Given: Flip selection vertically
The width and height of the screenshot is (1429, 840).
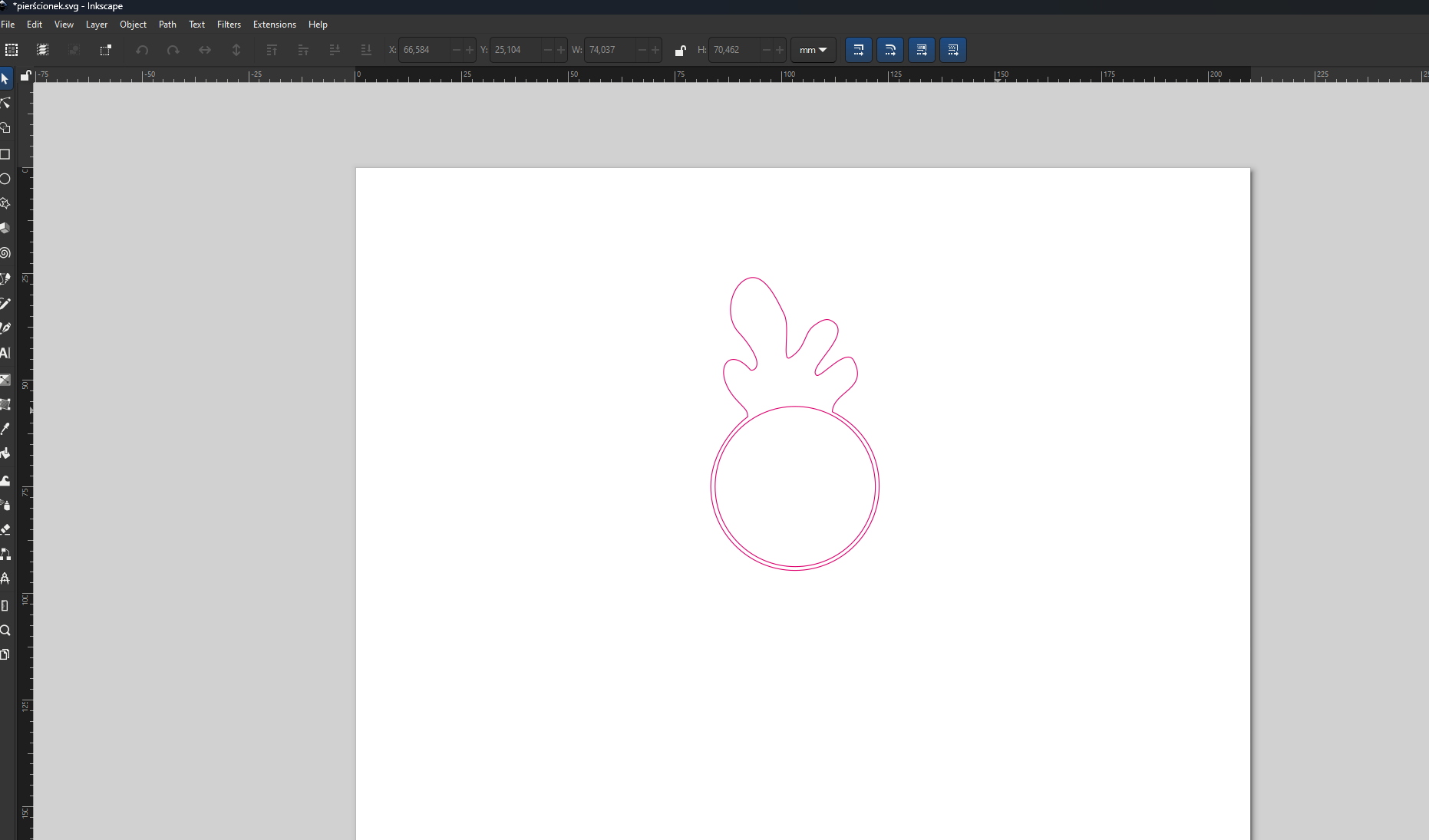Looking at the screenshot, I should click(x=236, y=50).
